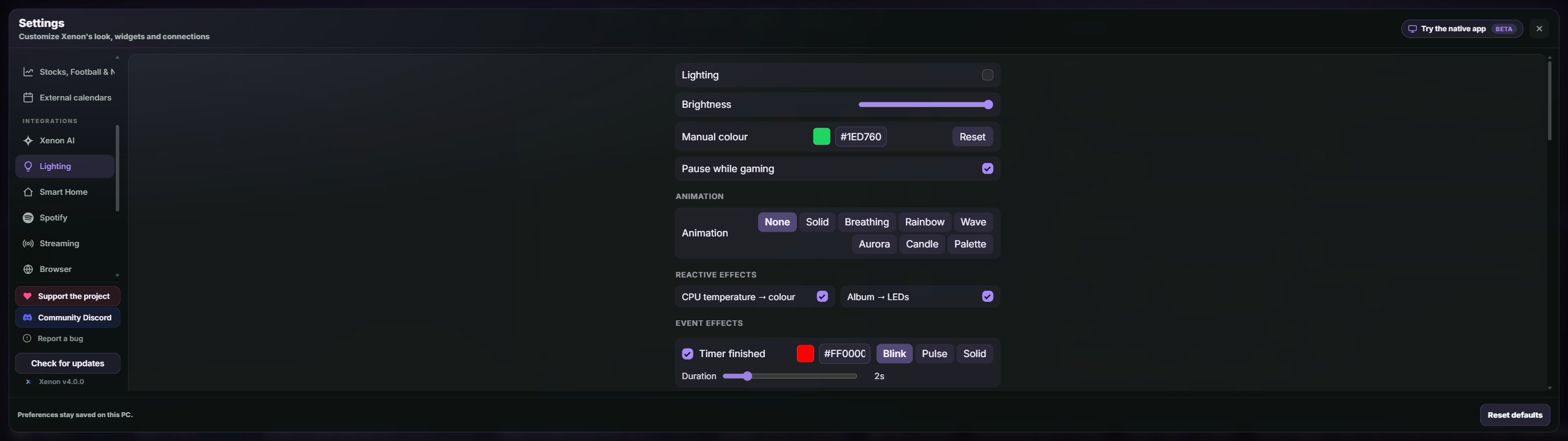
Task: Open Browser settings
Action: click(66, 269)
